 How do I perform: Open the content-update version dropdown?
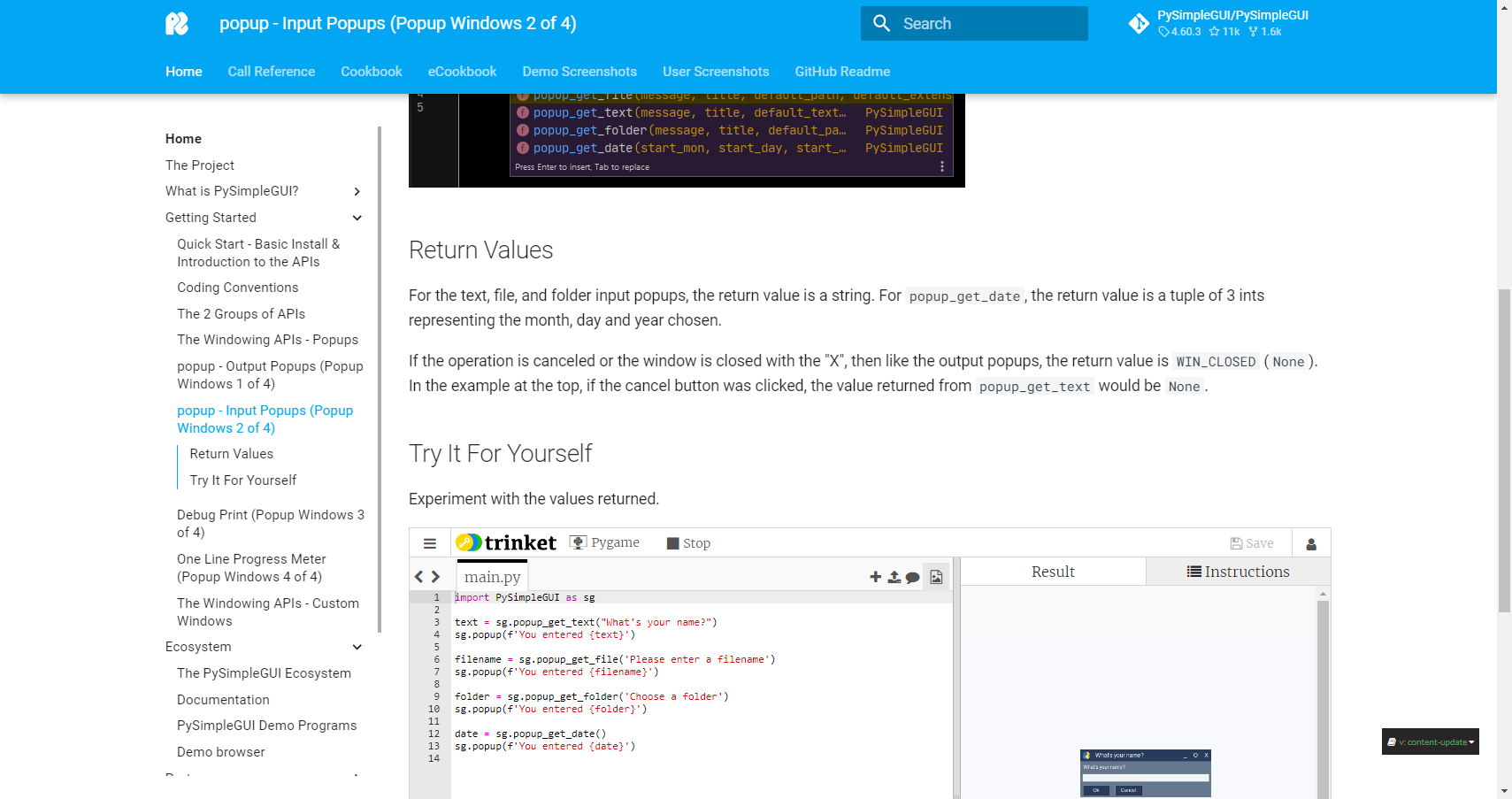coord(1431,741)
